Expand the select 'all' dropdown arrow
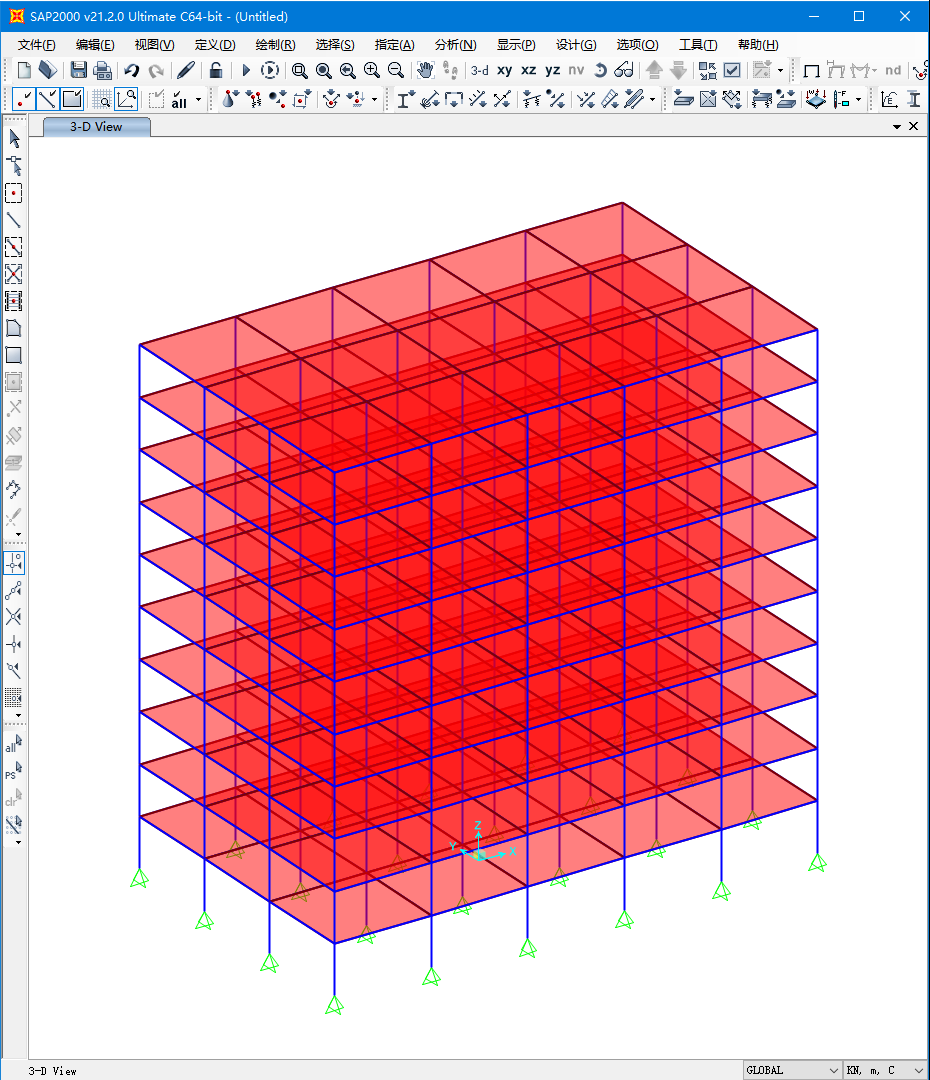 [198, 99]
